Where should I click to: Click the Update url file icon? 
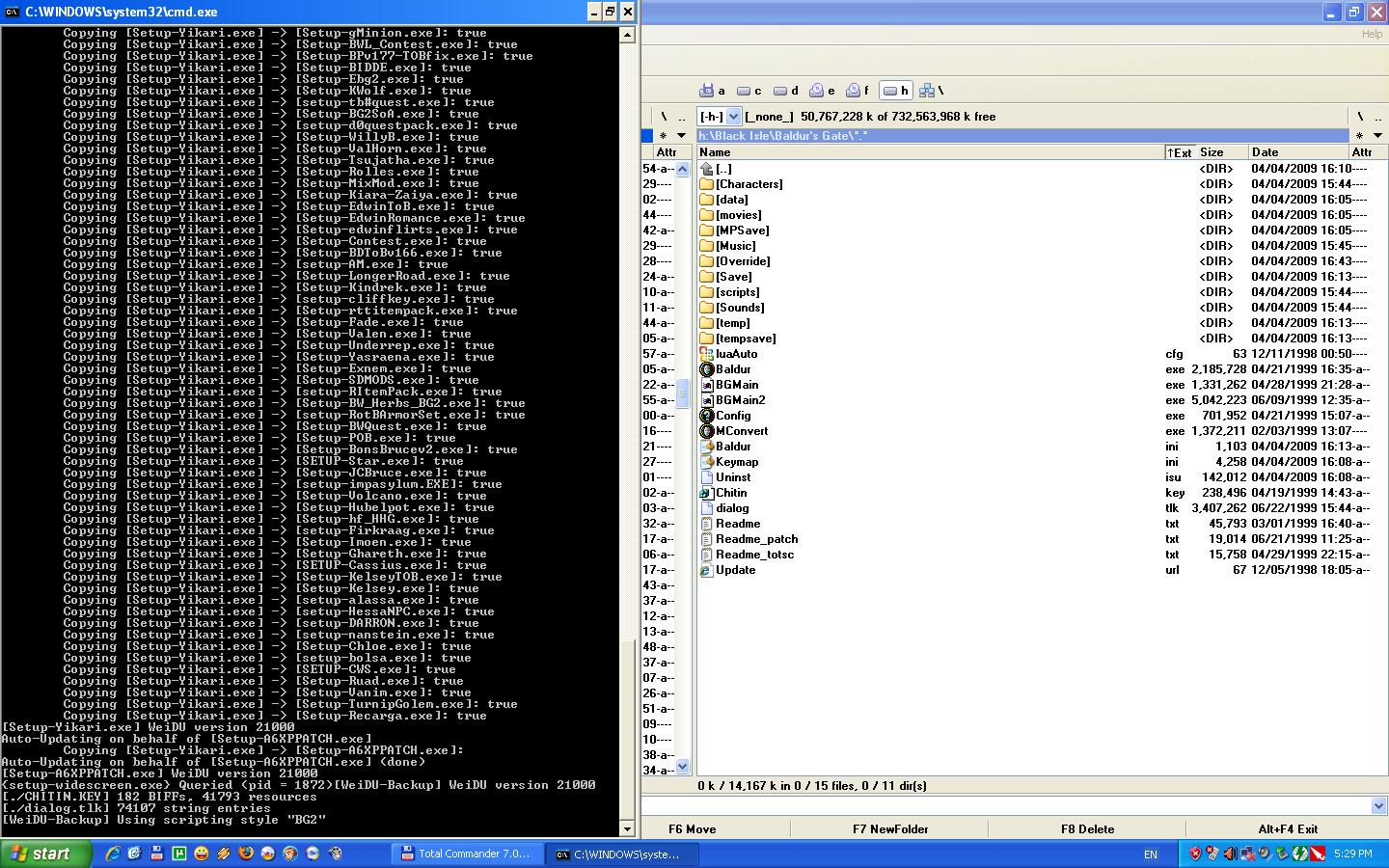tap(706, 570)
